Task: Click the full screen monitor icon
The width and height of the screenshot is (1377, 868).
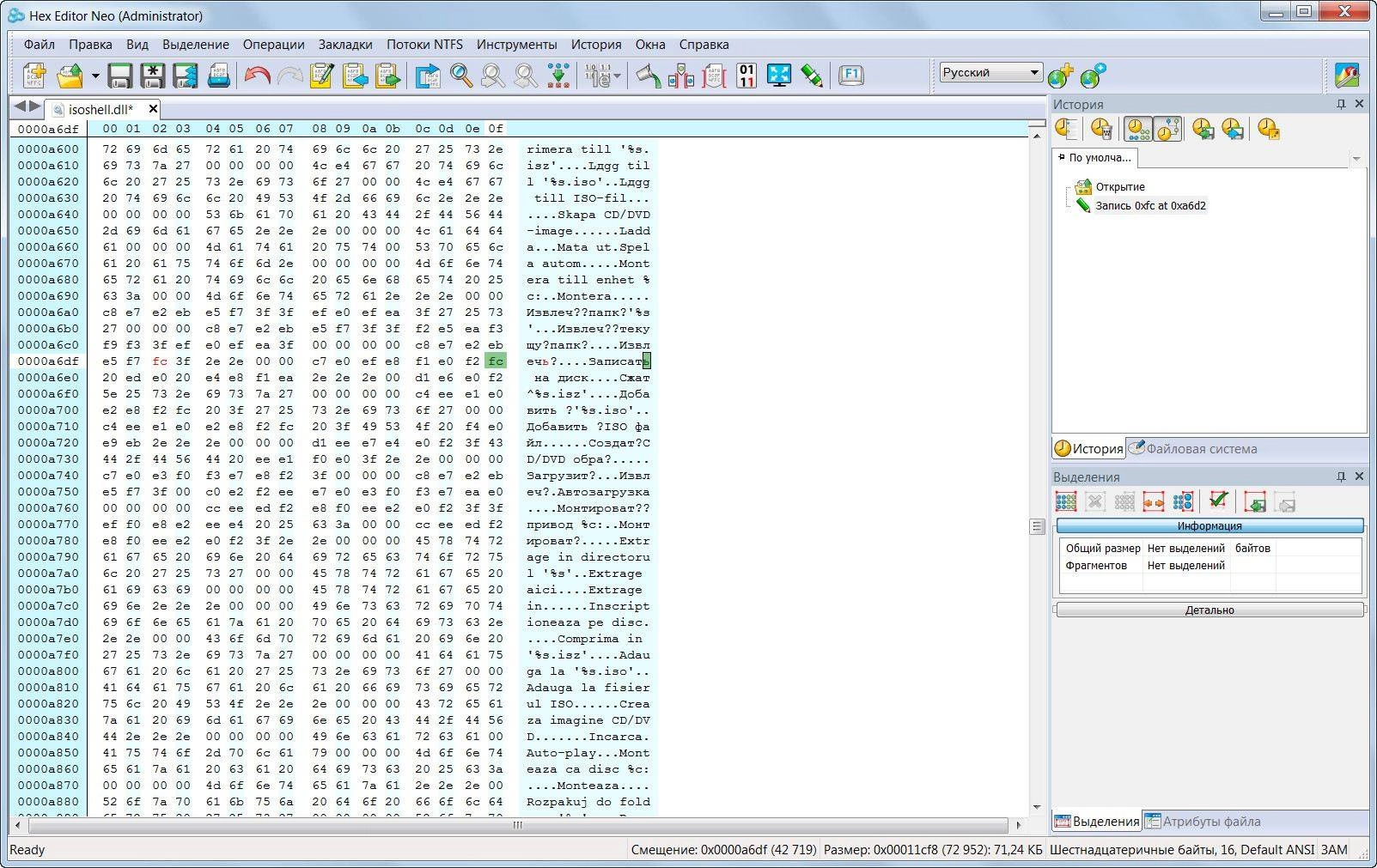Action: tap(779, 76)
